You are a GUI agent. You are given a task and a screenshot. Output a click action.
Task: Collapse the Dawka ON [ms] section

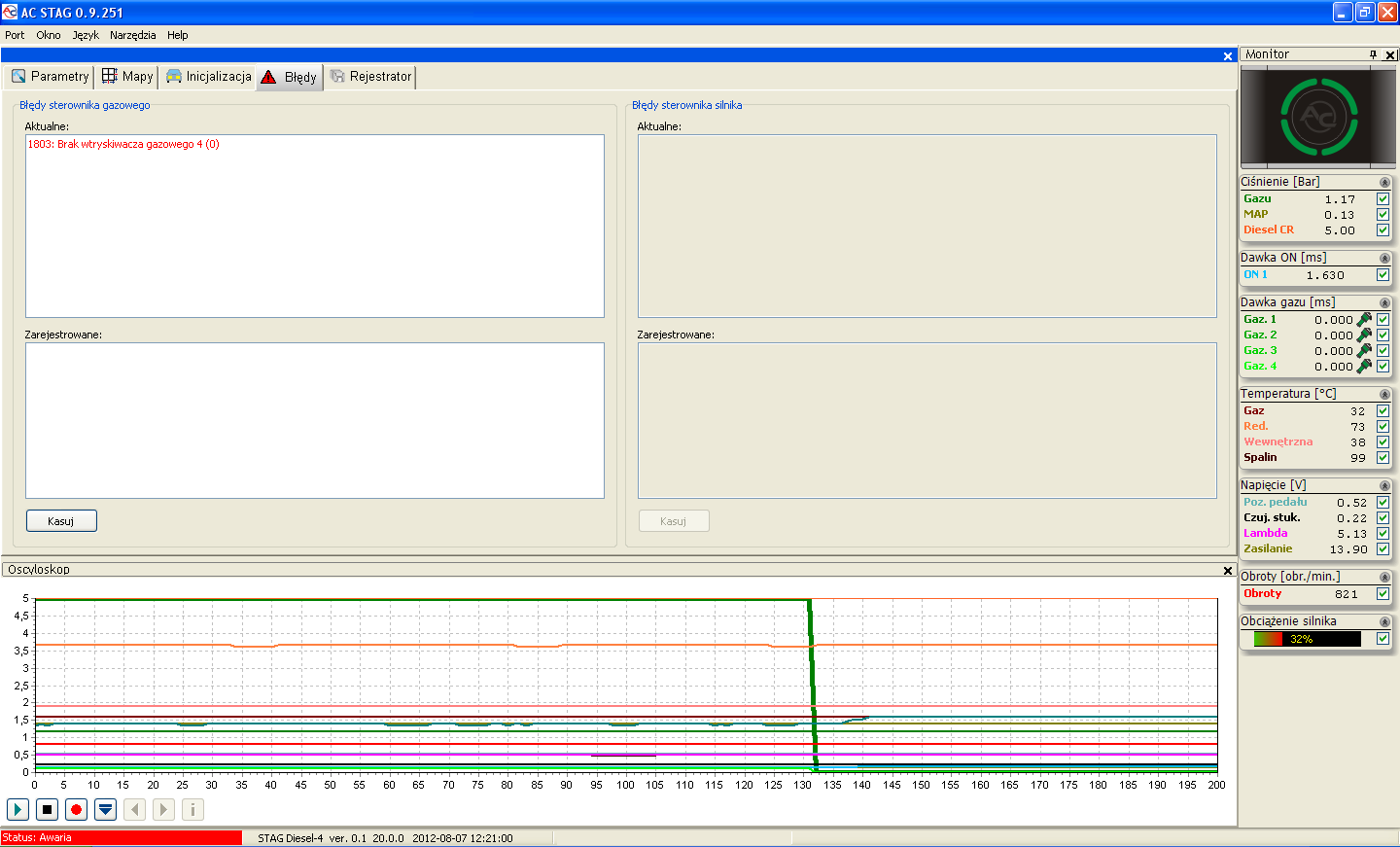(x=1384, y=258)
